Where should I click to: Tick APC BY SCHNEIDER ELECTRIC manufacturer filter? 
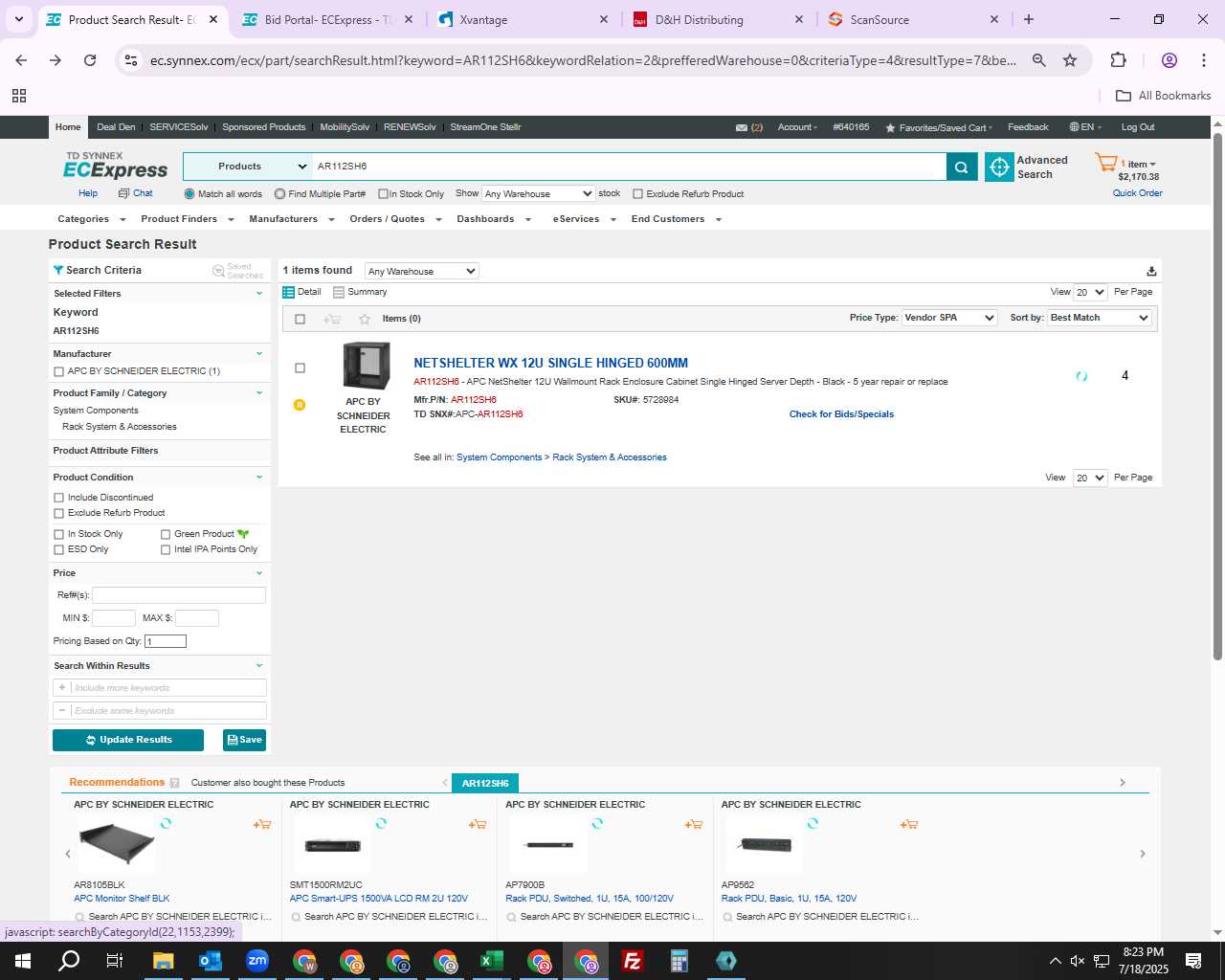[59, 371]
